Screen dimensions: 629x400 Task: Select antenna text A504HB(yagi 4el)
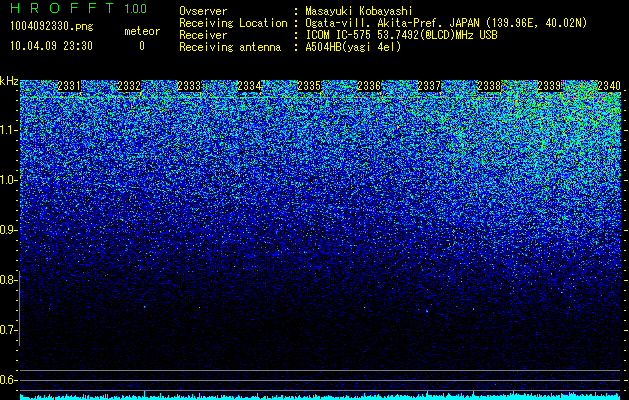[353, 47]
